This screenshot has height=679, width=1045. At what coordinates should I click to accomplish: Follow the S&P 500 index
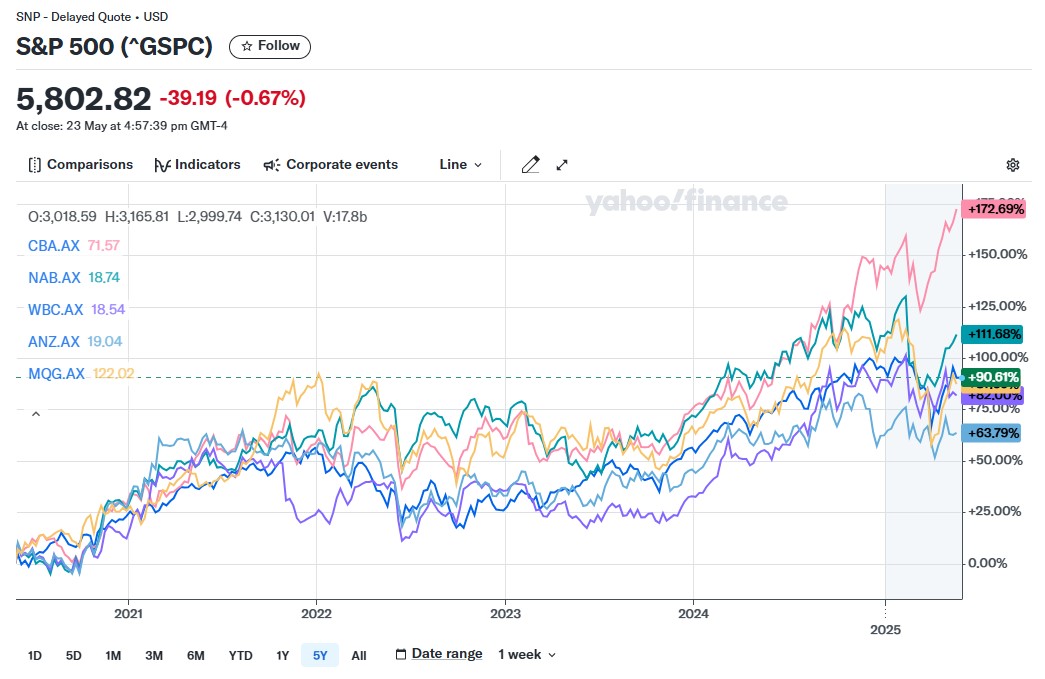coord(270,46)
